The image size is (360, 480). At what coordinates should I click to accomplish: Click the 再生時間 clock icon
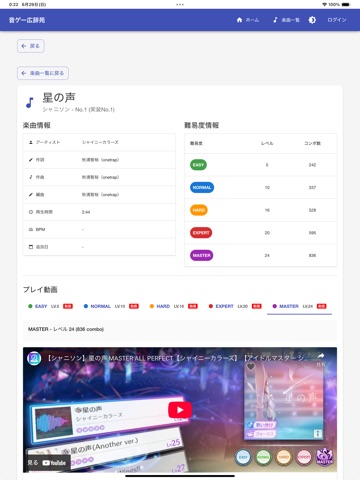tap(31, 212)
